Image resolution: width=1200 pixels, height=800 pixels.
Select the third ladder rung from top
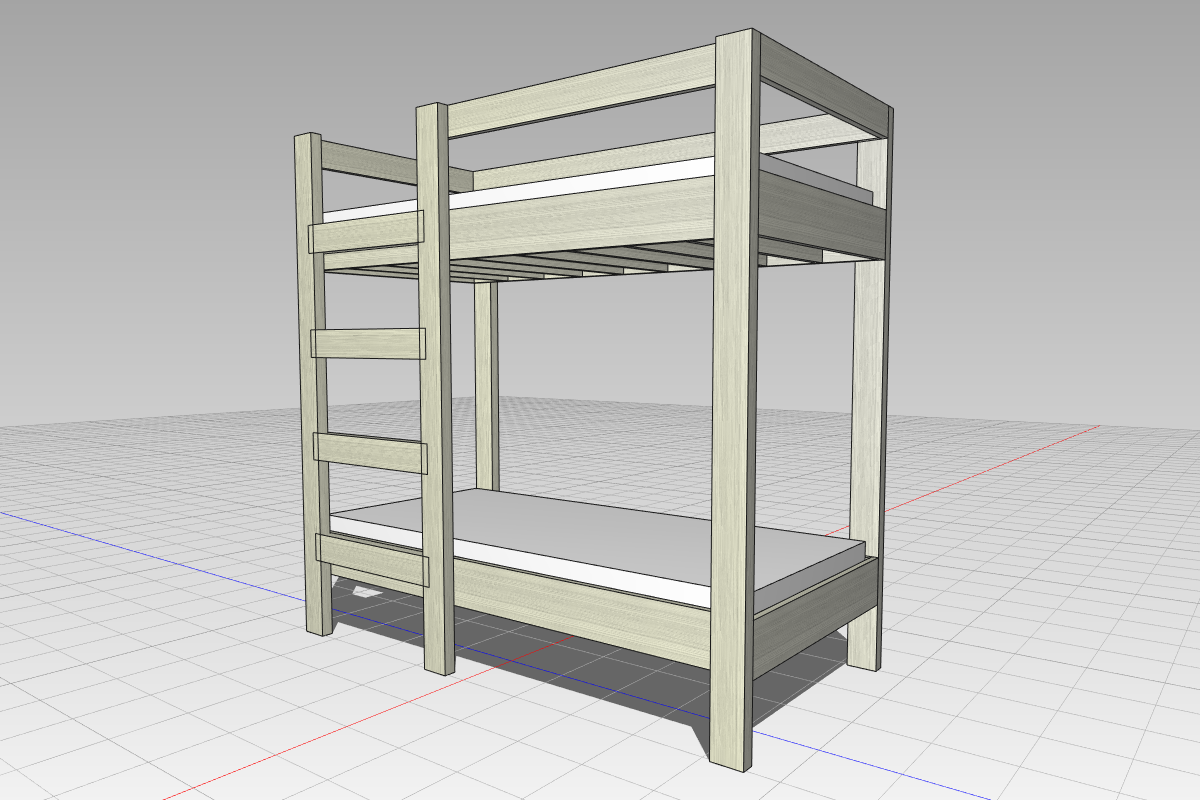[x=371, y=452]
